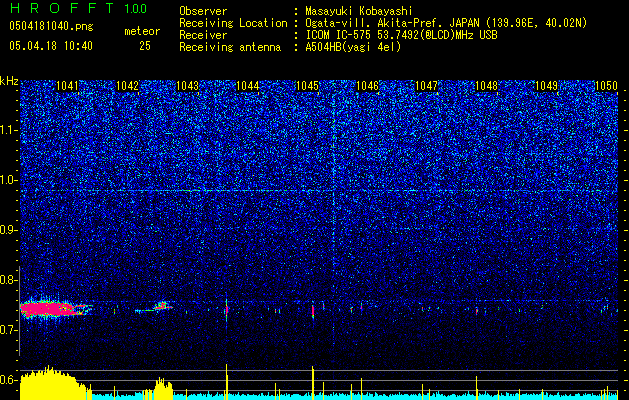Click the 1043 time marker

pos(187,86)
